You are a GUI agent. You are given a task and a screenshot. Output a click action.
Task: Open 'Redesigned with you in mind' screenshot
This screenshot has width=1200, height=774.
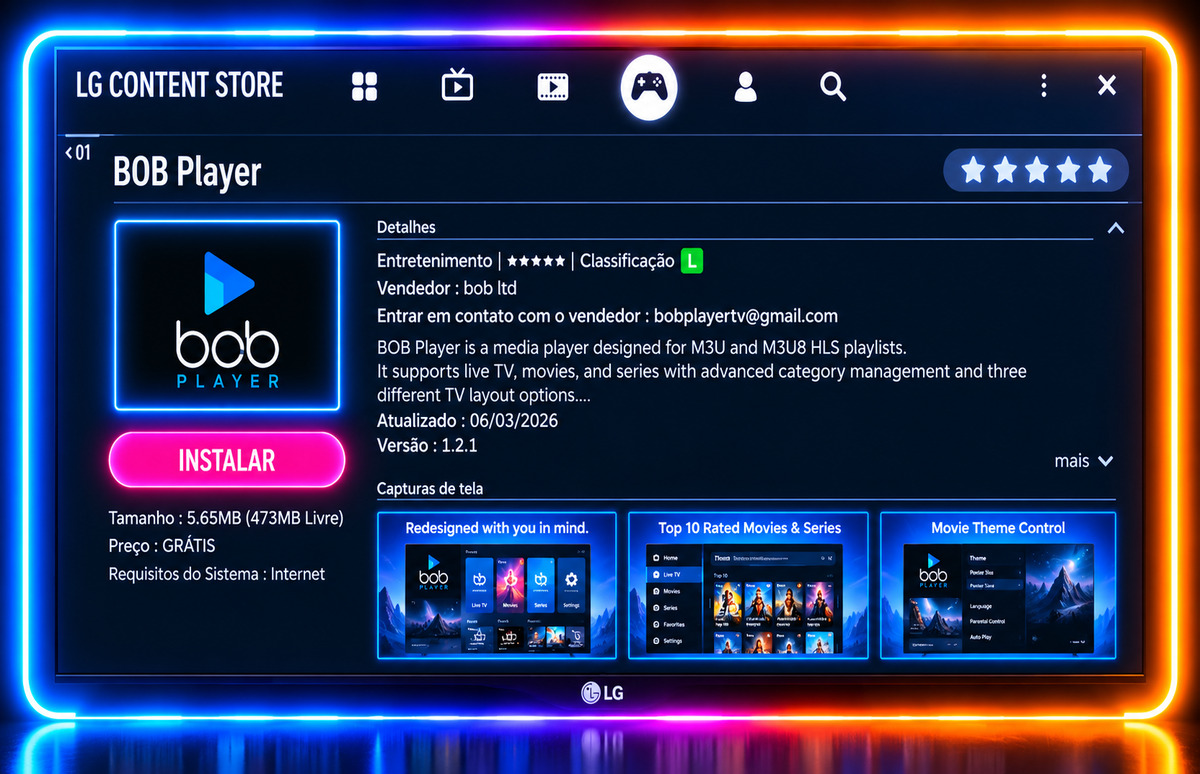pyautogui.click(x=497, y=585)
